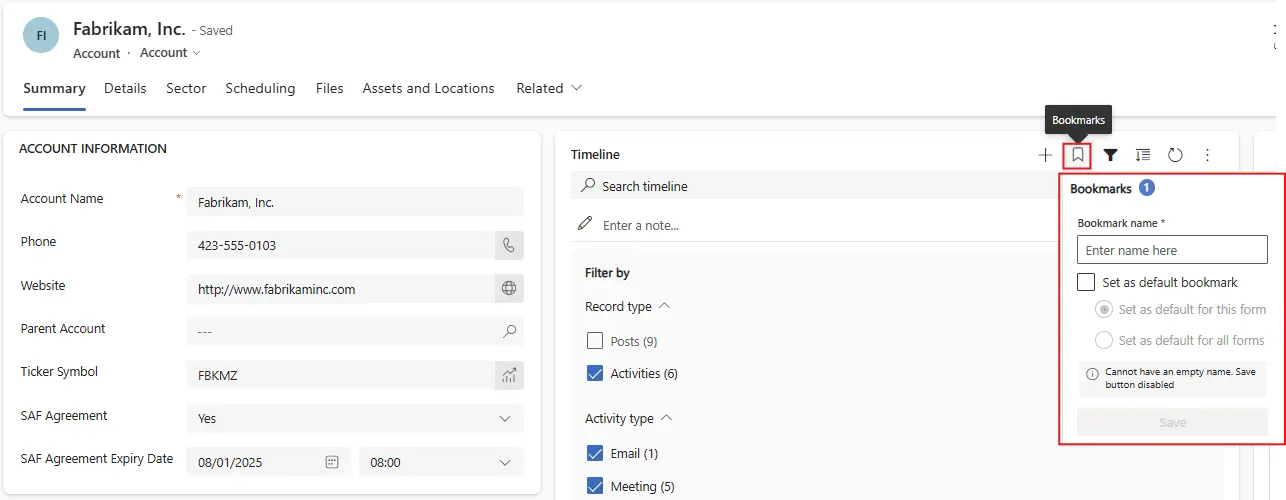The image size is (1286, 500).
Task: Collapse the Record type filter section
Action: 665,306
